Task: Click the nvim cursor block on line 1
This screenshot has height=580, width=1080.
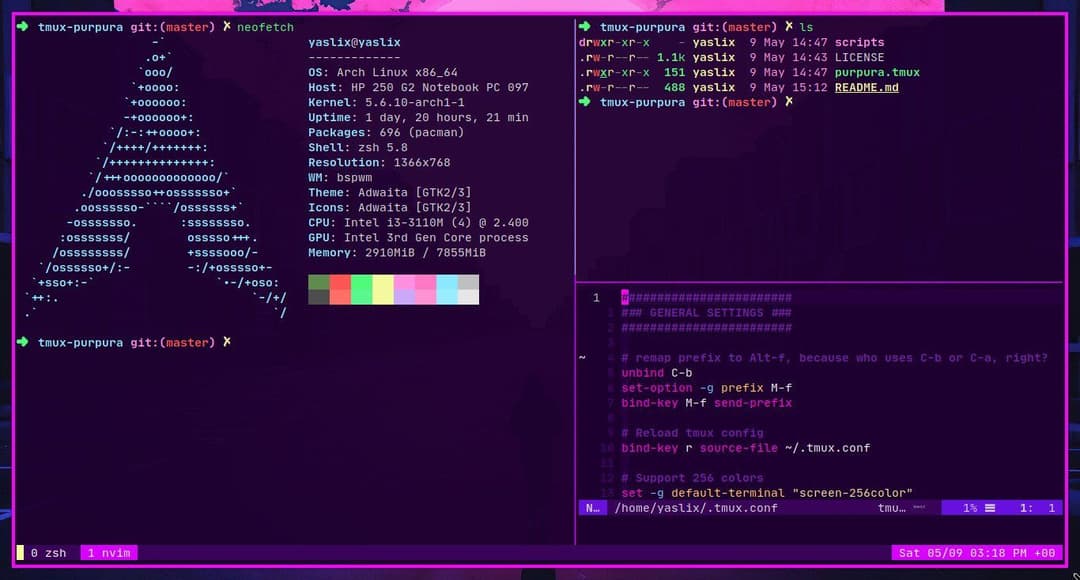Action: (x=625, y=298)
